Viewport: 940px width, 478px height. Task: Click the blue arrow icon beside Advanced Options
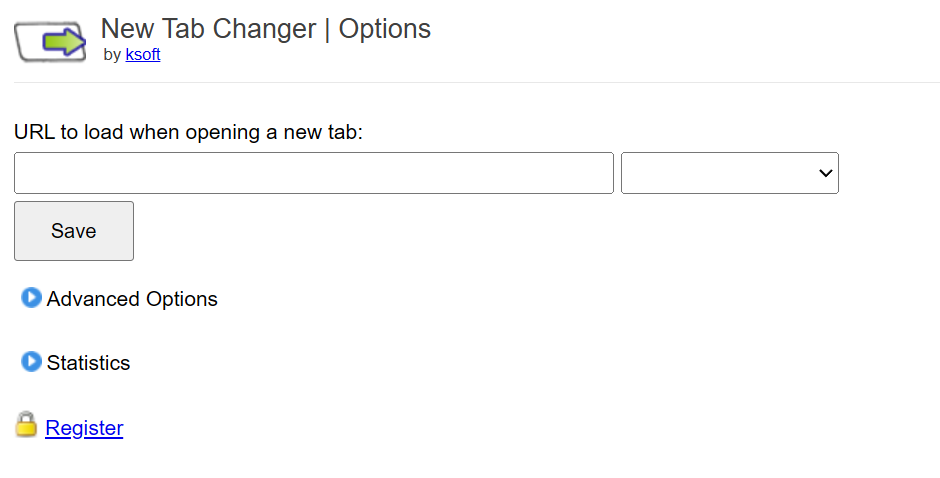pyautogui.click(x=31, y=298)
